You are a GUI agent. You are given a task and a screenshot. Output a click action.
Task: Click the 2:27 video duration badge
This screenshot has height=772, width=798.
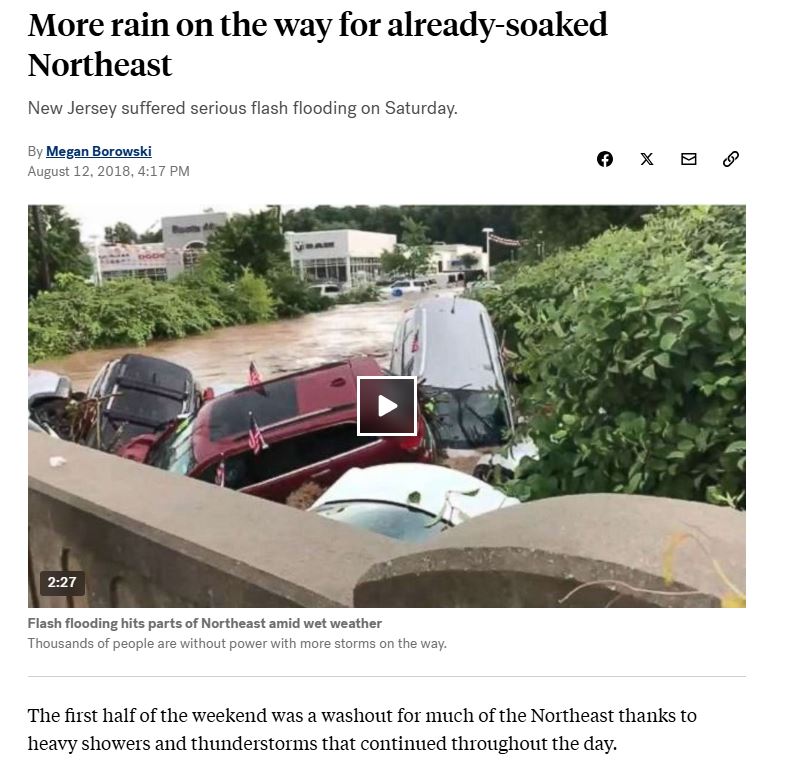pos(62,582)
